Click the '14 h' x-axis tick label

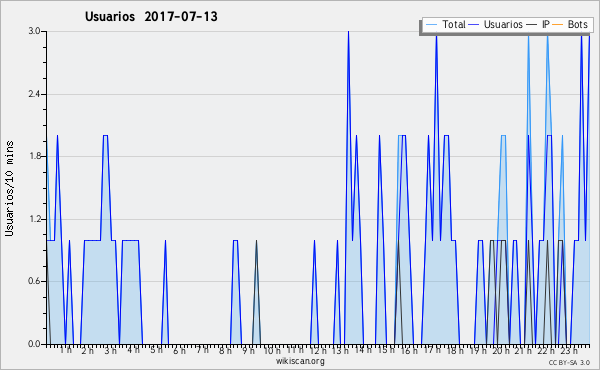point(363,350)
